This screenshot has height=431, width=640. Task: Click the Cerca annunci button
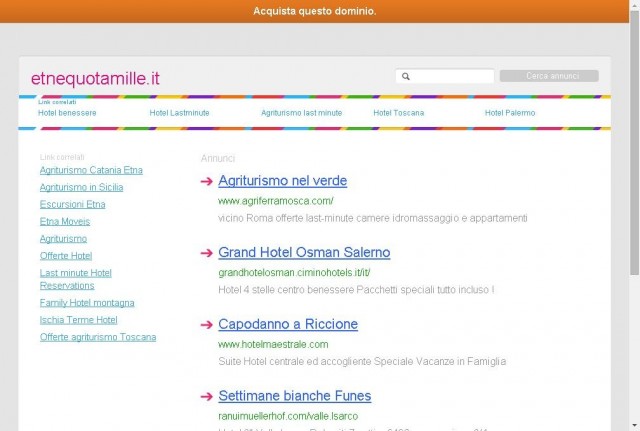pos(549,76)
